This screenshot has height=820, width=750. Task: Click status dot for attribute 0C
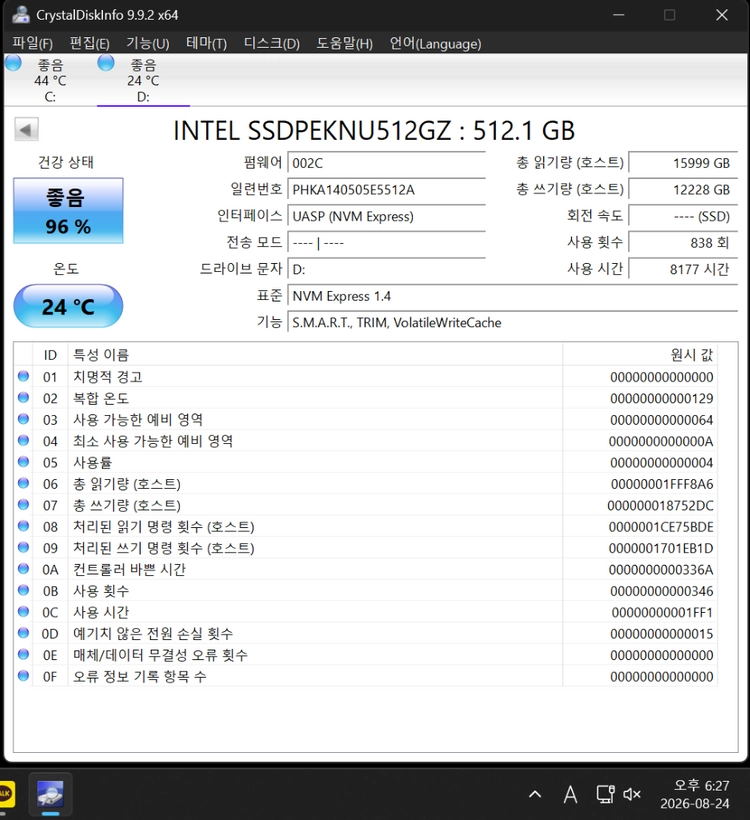click(x=23, y=611)
